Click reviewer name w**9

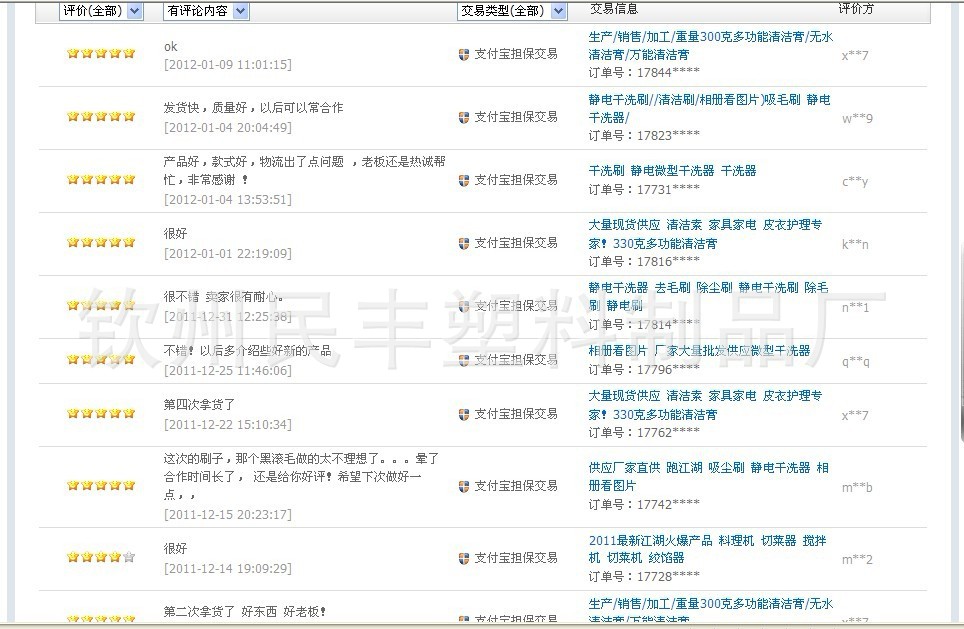pos(857,118)
